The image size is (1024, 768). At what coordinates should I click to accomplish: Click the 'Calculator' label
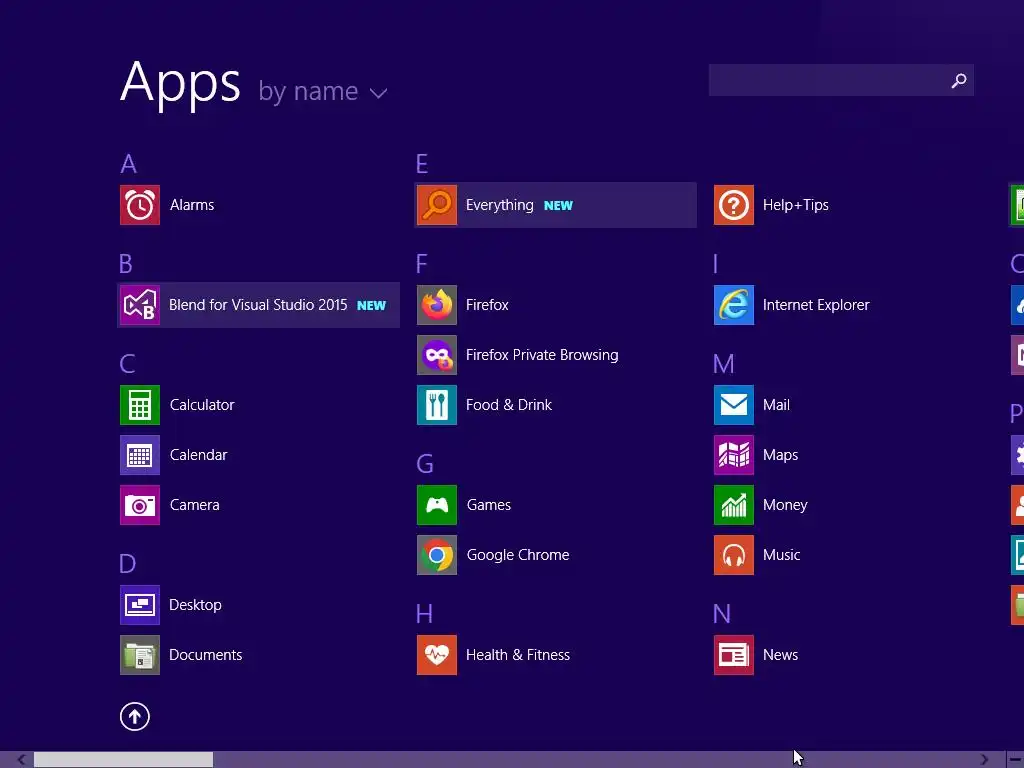[202, 405]
